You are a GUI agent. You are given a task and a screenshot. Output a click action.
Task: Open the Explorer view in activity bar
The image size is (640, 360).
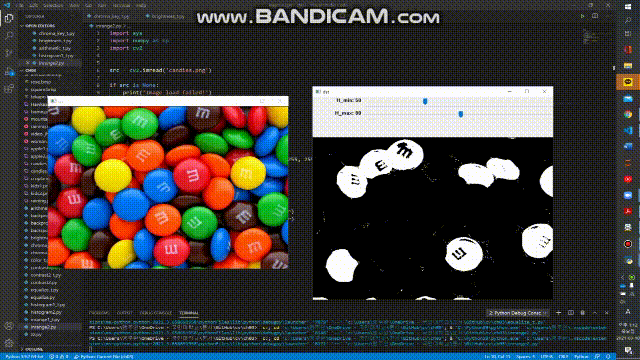pos(9,18)
